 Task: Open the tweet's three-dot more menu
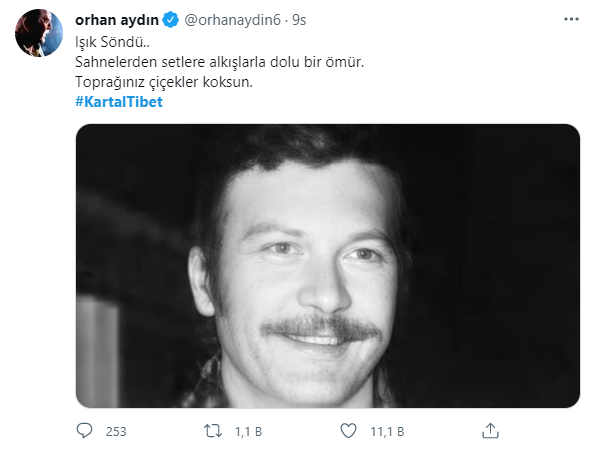pos(571,19)
